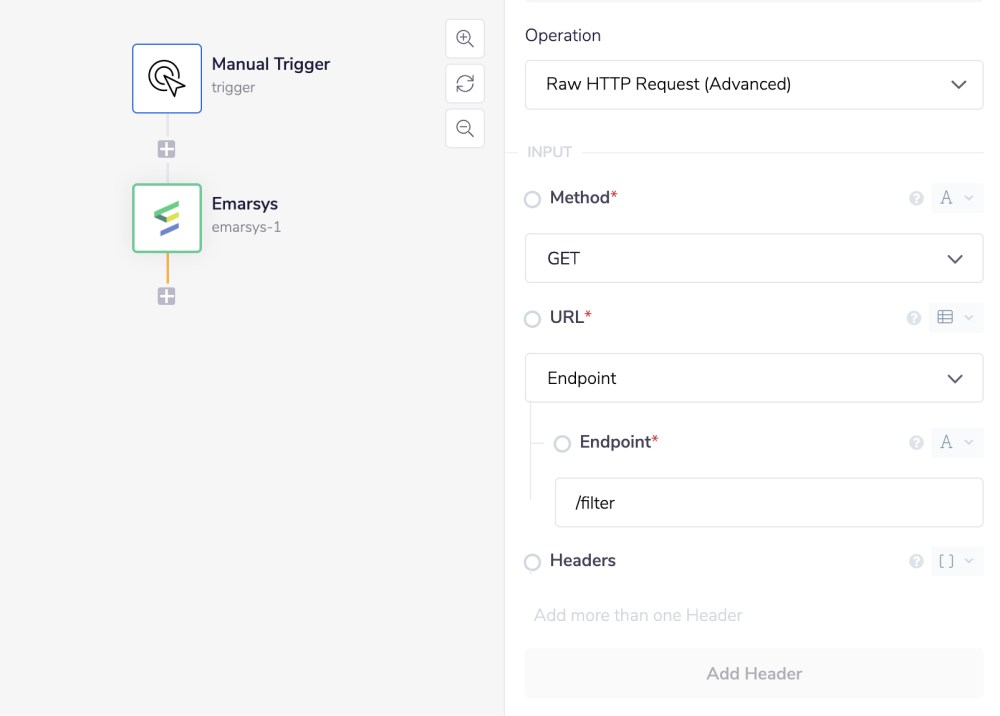The image size is (1000, 716).
Task: Show help for the Method field
Action: (x=915, y=199)
